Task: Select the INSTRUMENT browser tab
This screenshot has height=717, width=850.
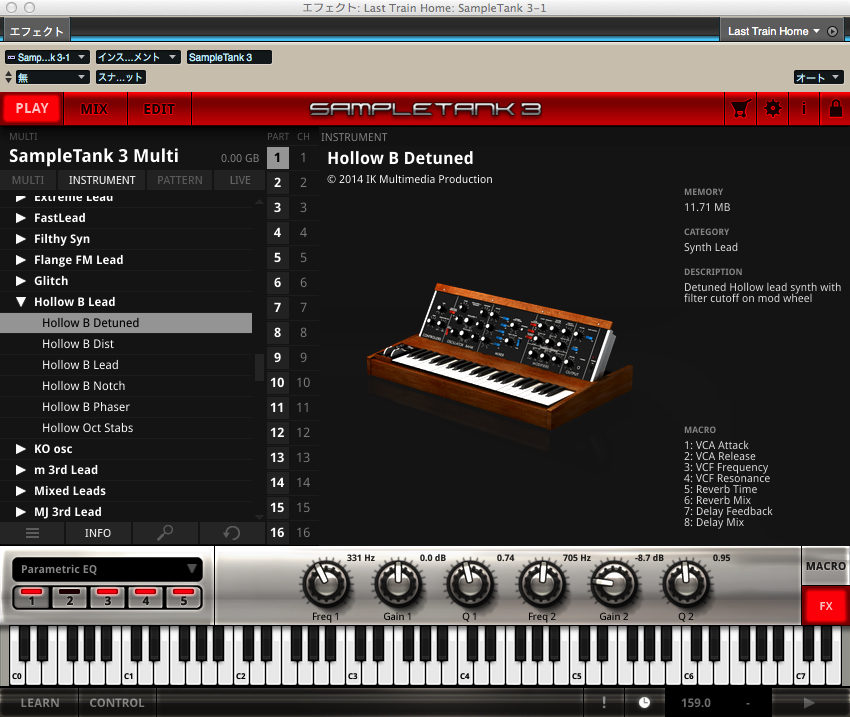Action: [102, 180]
